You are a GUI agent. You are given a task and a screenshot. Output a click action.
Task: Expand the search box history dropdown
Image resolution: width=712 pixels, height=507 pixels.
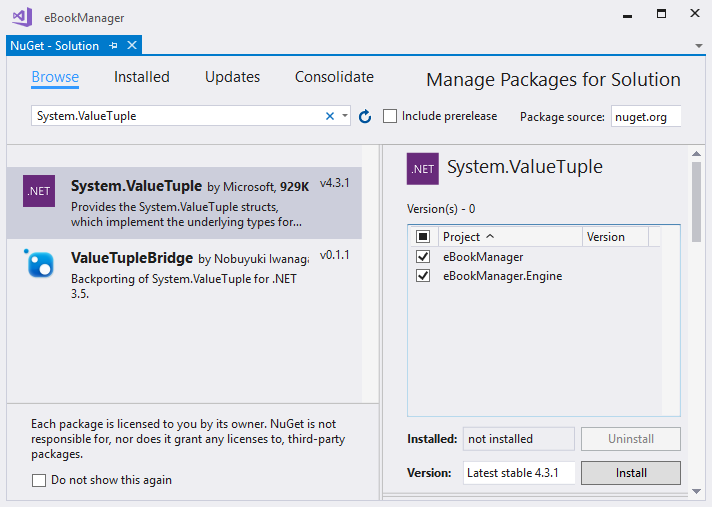(345, 116)
